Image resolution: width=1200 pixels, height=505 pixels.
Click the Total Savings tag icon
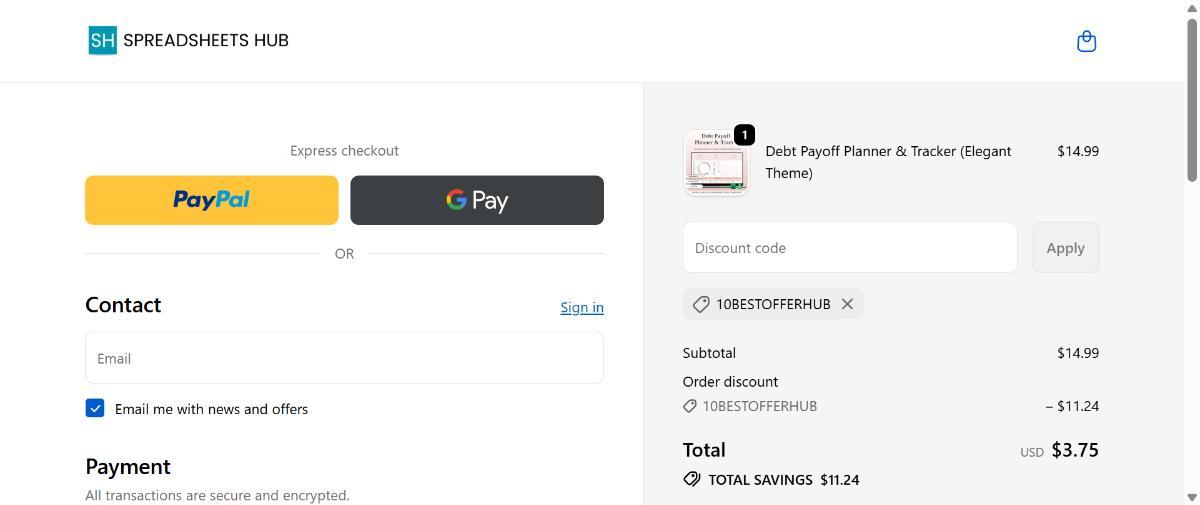pyautogui.click(x=692, y=479)
